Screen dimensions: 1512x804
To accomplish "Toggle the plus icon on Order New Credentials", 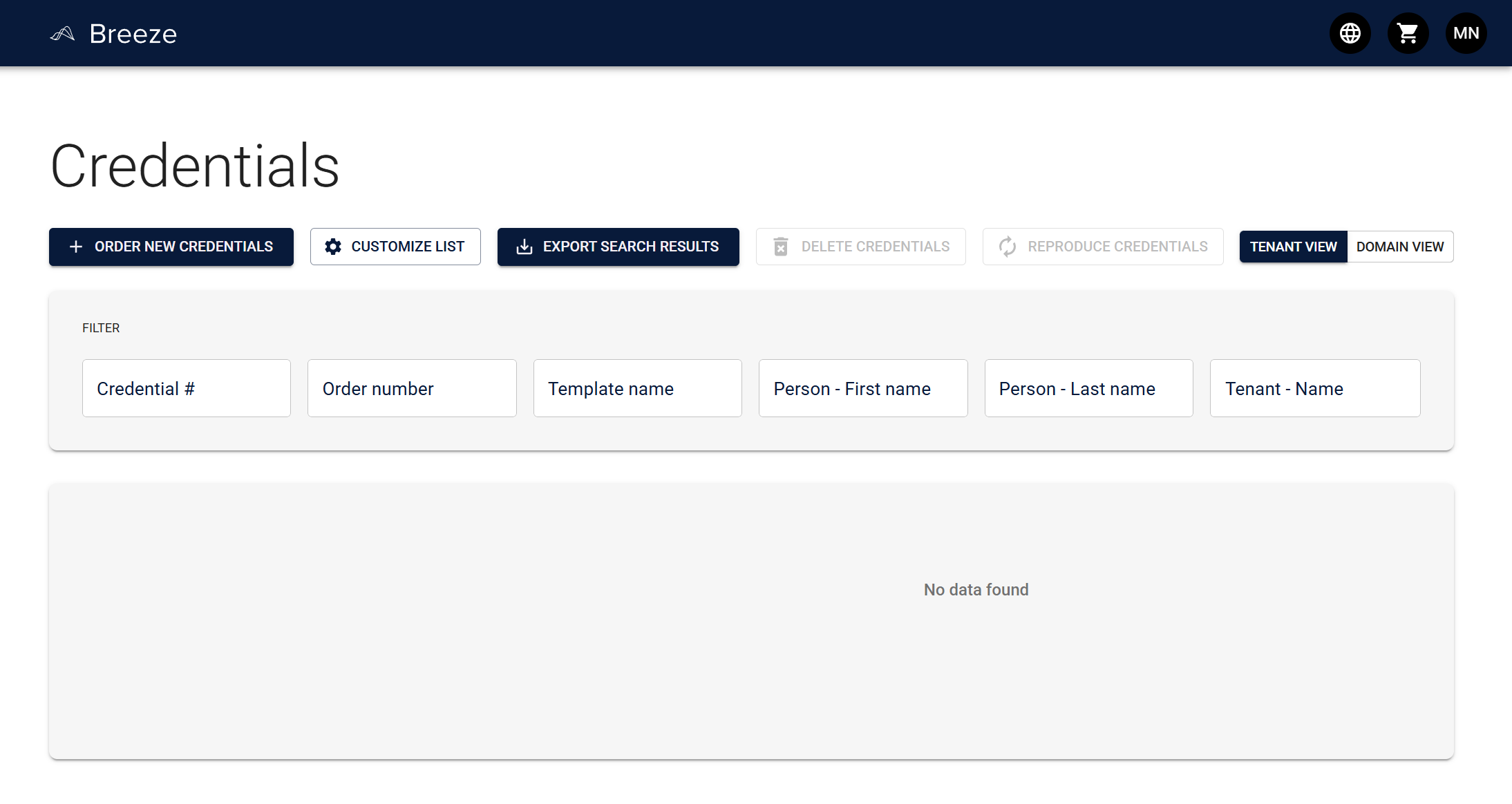I will (75, 247).
